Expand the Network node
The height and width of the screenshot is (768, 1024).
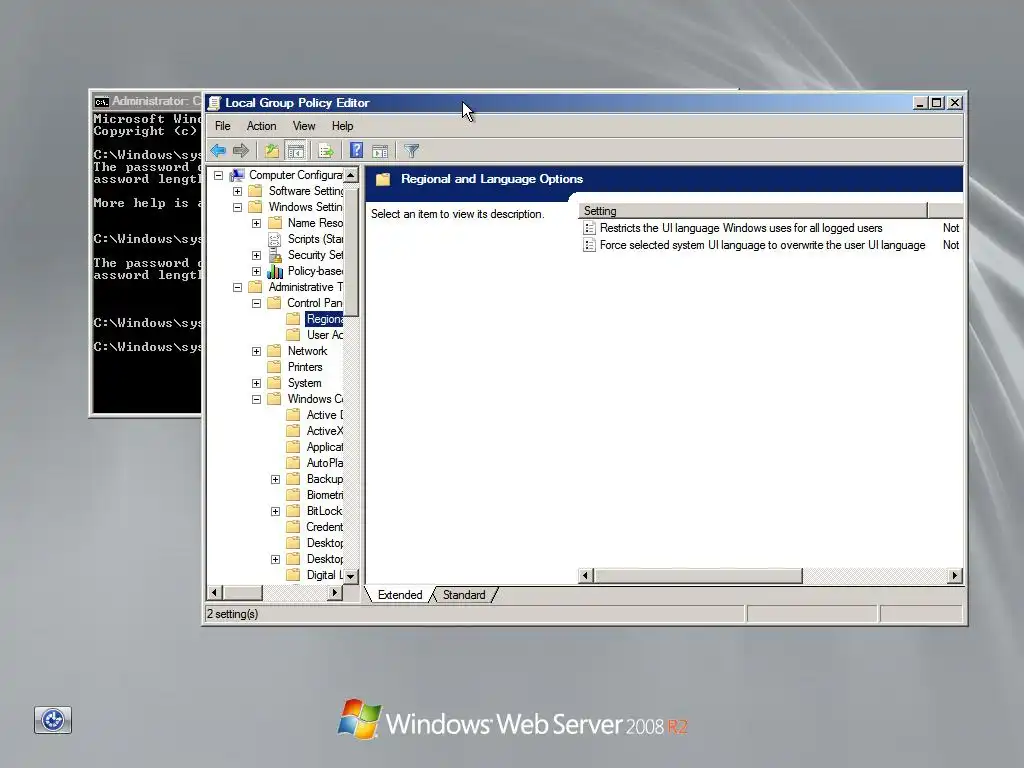[257, 351]
